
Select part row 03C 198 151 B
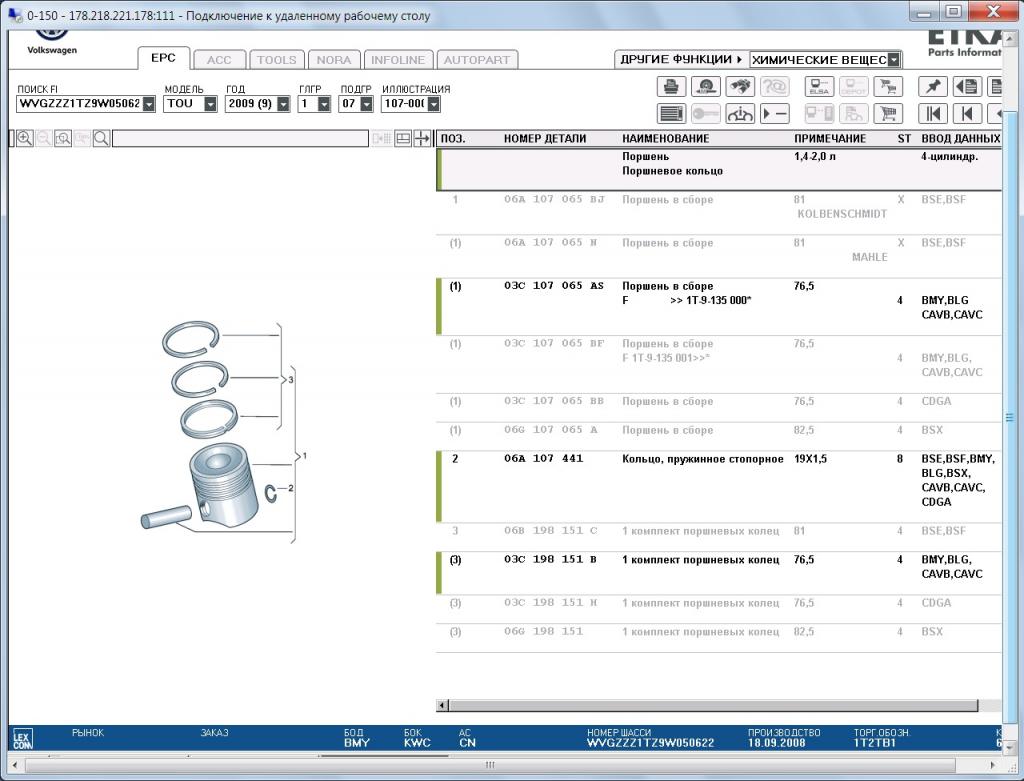tap(718, 573)
